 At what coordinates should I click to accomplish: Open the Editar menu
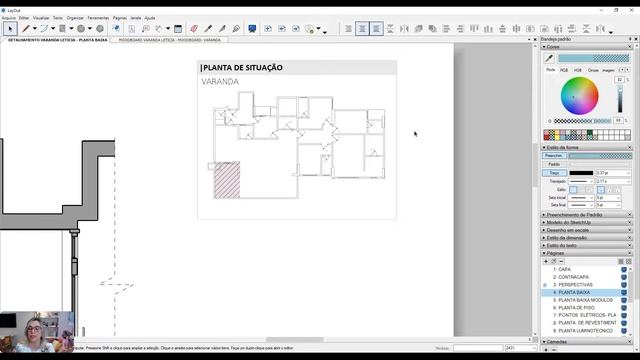coord(24,18)
